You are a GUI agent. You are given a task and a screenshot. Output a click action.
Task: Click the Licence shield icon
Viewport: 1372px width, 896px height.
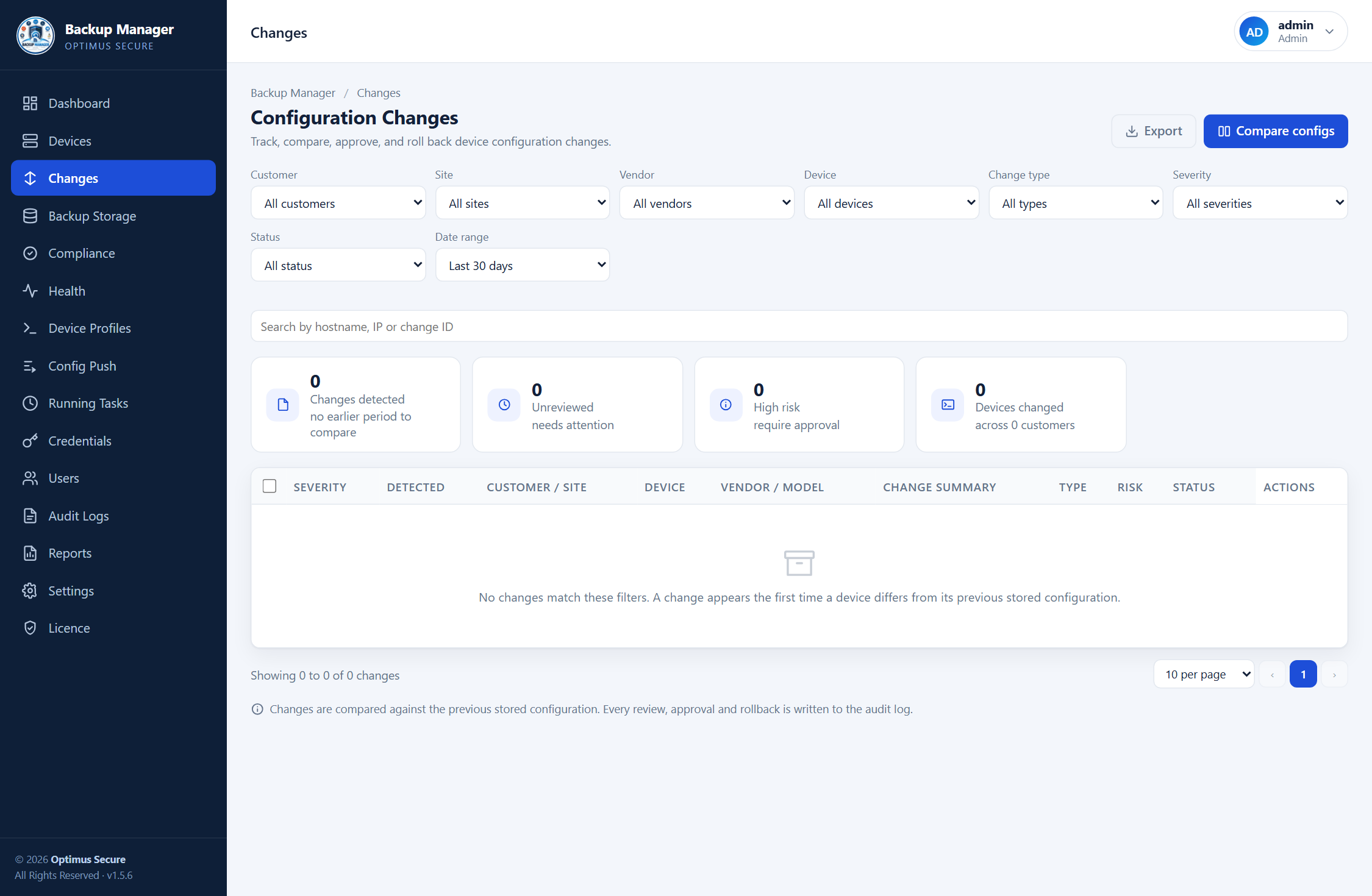tap(30, 628)
